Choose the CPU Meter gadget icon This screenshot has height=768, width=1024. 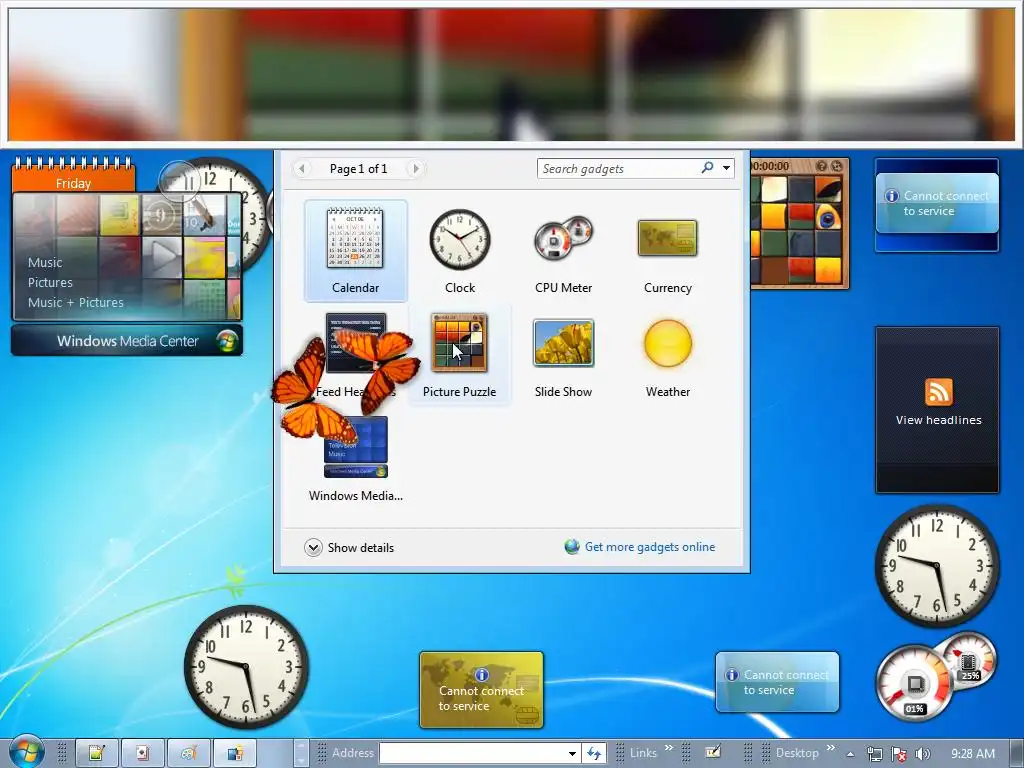pyautogui.click(x=563, y=239)
